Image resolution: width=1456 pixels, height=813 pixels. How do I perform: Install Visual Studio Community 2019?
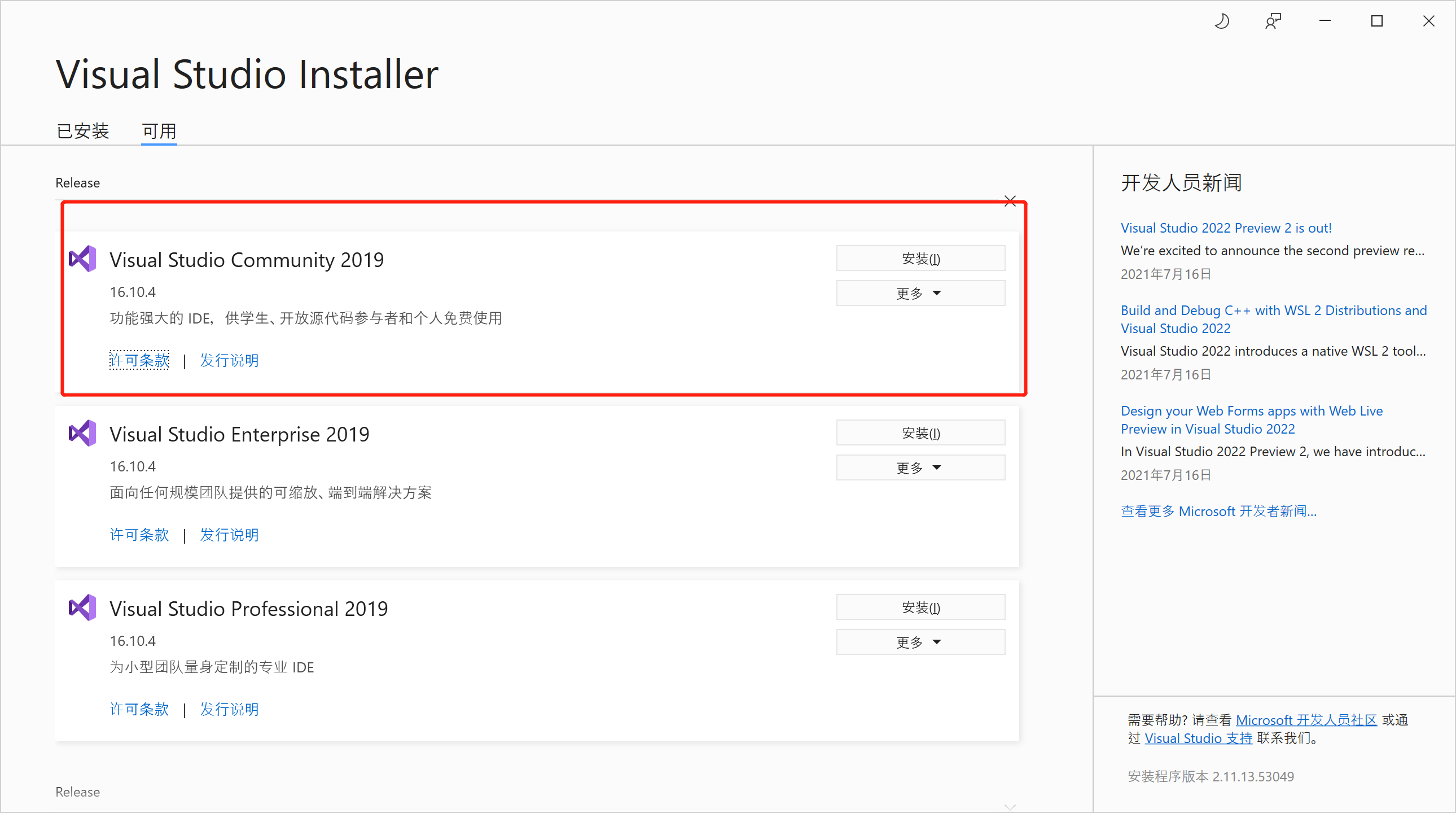920,259
